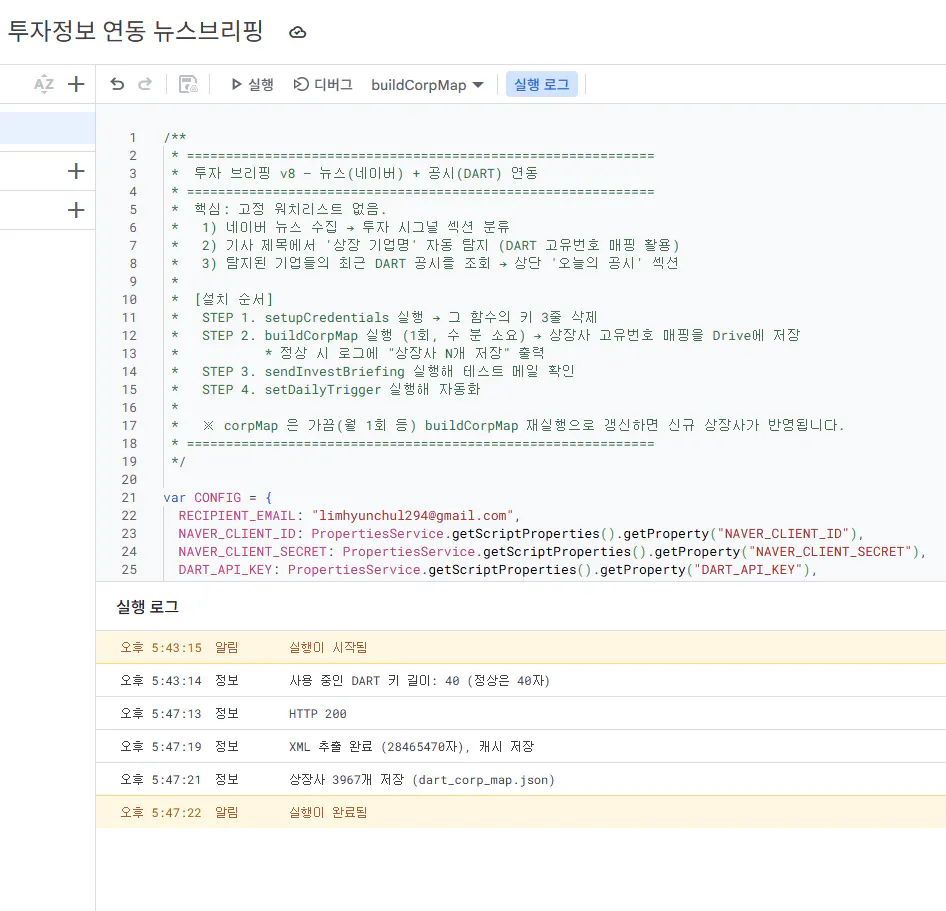Click comment line STEP 2. buildCorpMap
This screenshot has width=946, height=911.
click(x=501, y=335)
